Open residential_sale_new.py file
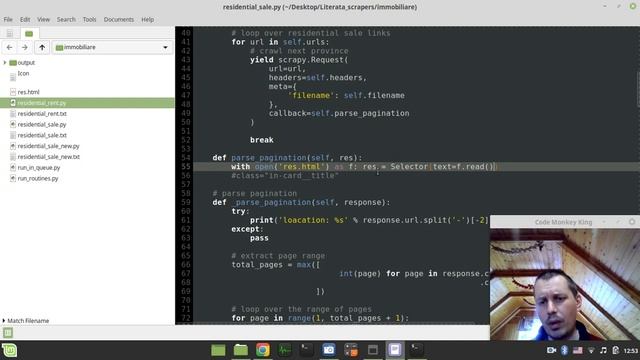 [x=48, y=146]
